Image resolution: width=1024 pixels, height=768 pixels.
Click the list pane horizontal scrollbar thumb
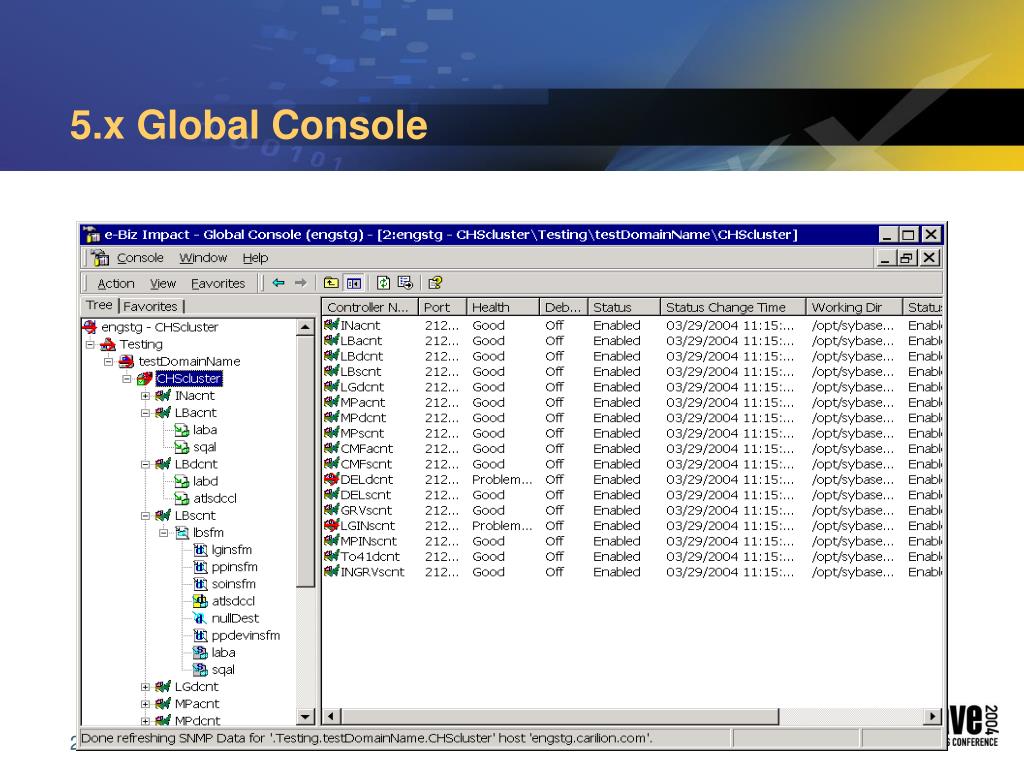(560, 716)
